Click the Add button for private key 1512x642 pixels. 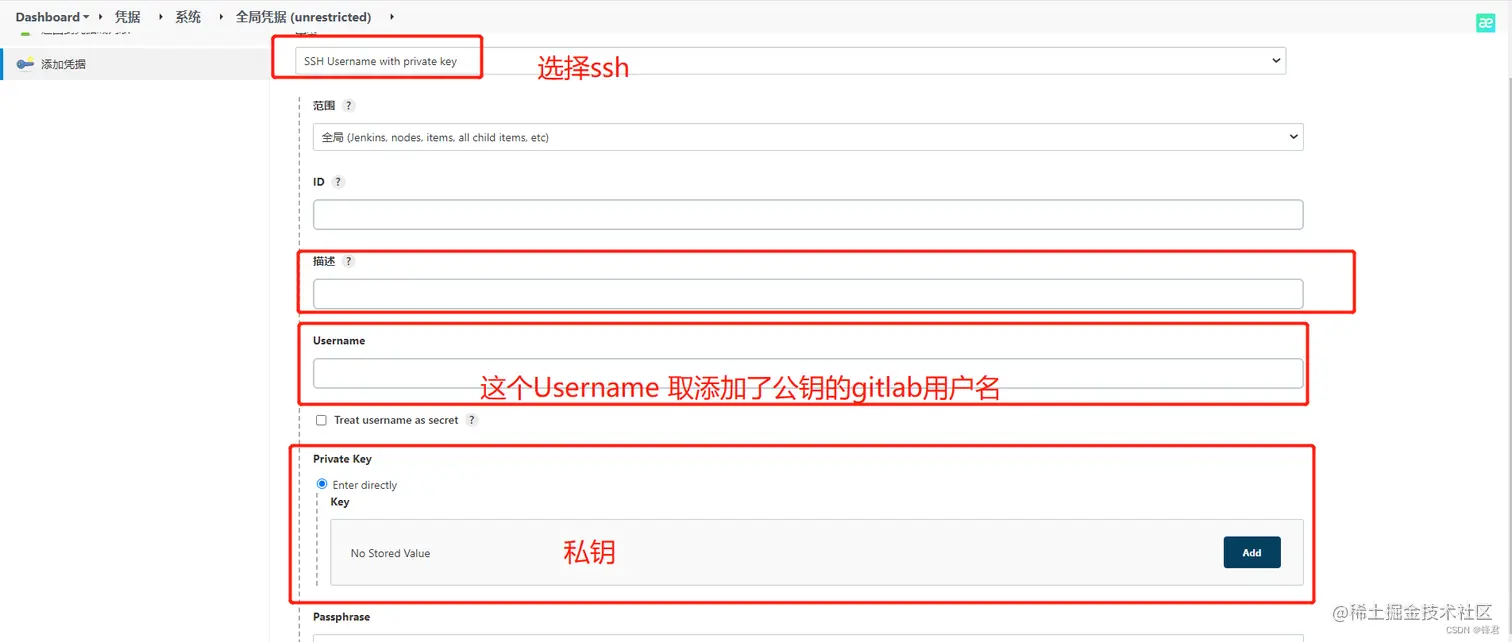point(1252,552)
